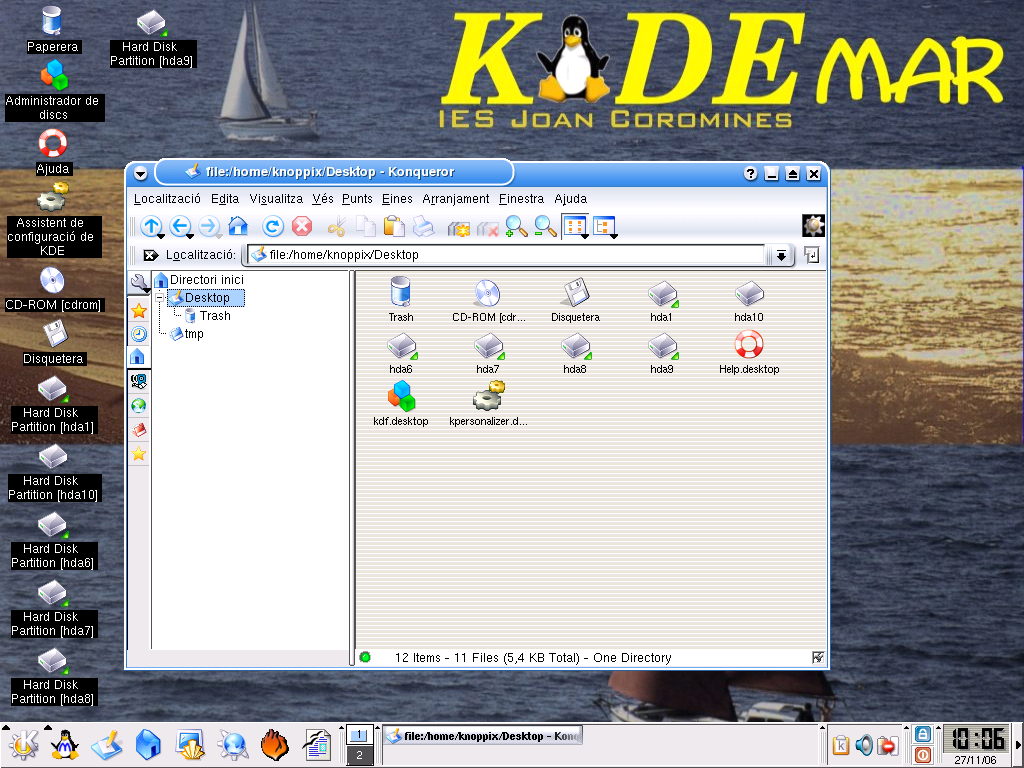Open the sidebar configuration wrench dropdown
Image resolution: width=1024 pixels, height=768 pixels.
(139, 285)
